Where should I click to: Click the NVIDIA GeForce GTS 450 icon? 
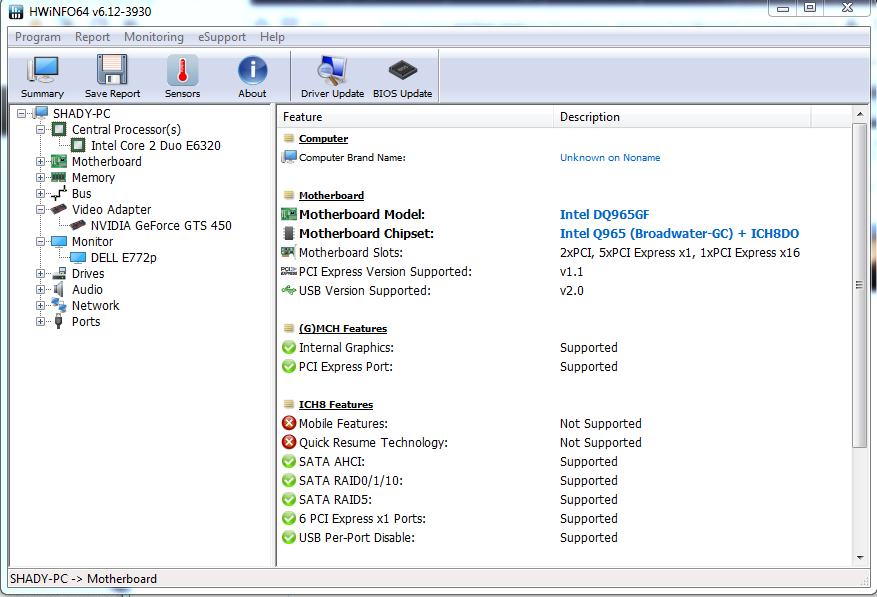(x=78, y=225)
